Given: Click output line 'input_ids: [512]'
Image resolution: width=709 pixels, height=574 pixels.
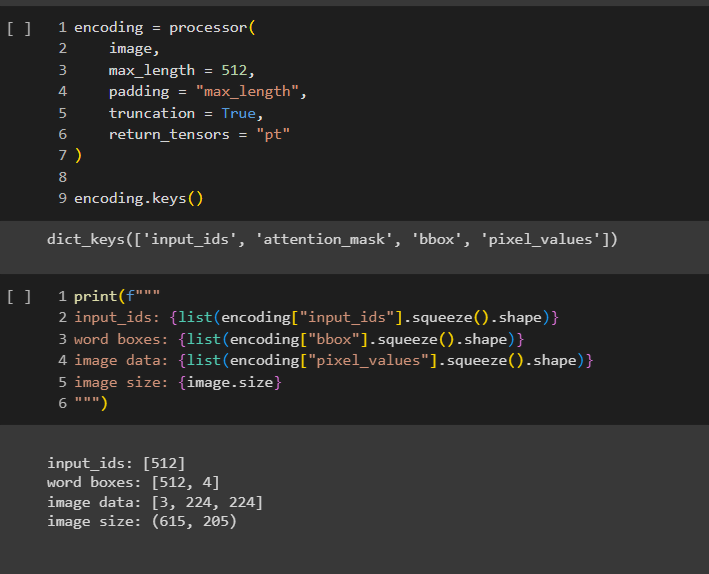Looking at the screenshot, I should pos(116,463).
